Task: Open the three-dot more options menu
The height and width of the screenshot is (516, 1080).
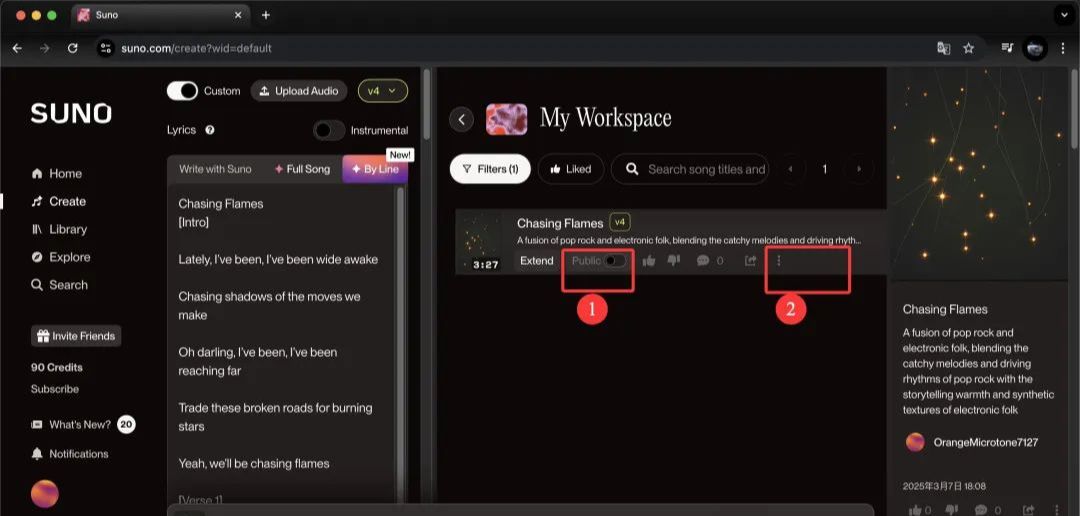Action: (779, 261)
